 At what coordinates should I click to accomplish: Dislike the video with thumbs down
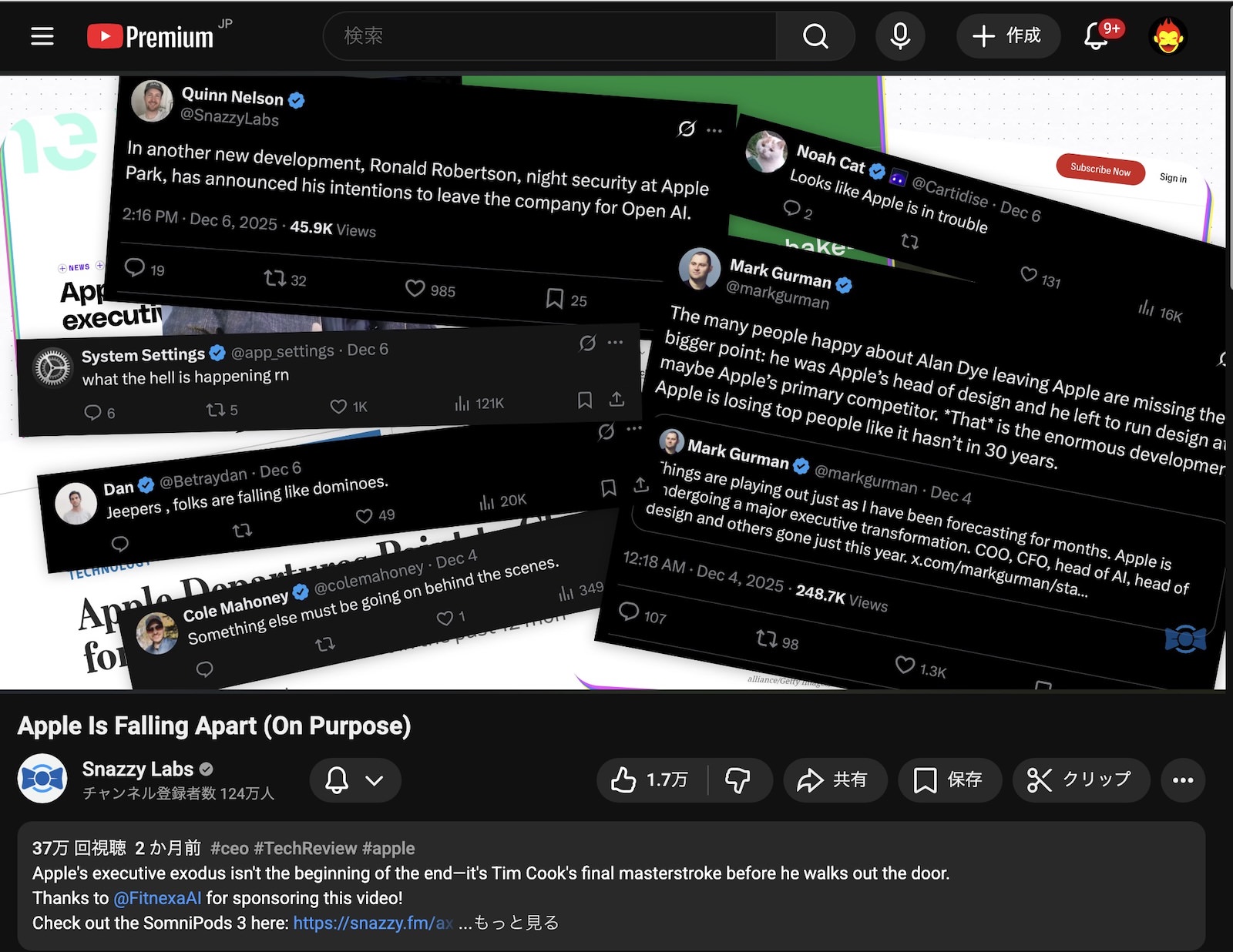(738, 780)
